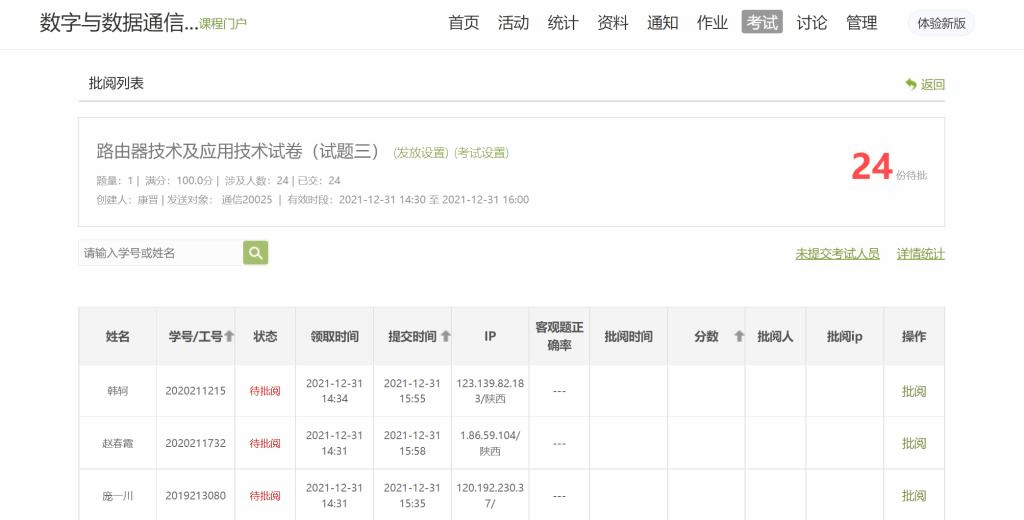Select the 作业 tab
The height and width of the screenshot is (520, 1024).
pos(712,23)
